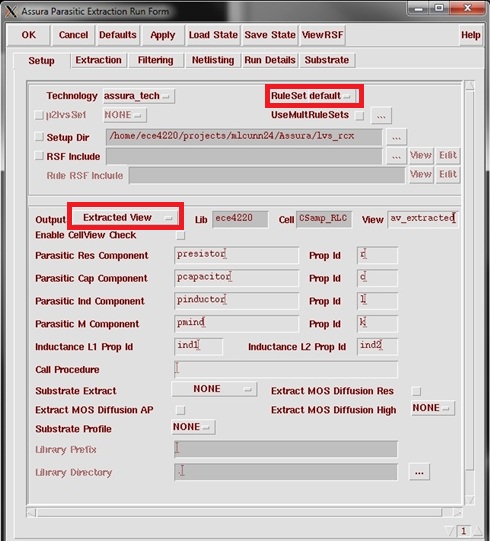This screenshot has width=490, height=541.
Task: Click Edit button for RSF Include
Action: pos(448,156)
